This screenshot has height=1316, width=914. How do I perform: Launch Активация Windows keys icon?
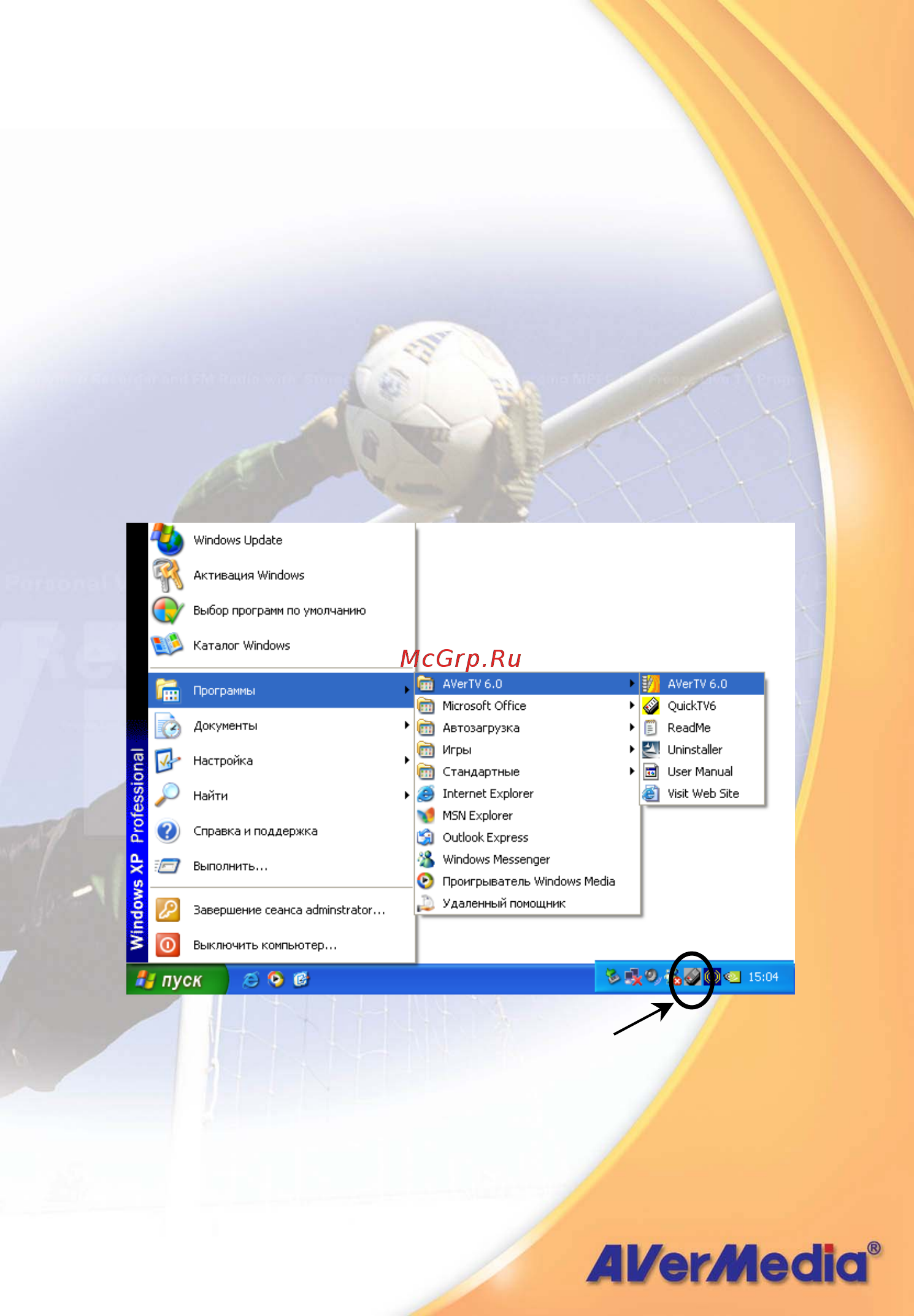(167, 575)
